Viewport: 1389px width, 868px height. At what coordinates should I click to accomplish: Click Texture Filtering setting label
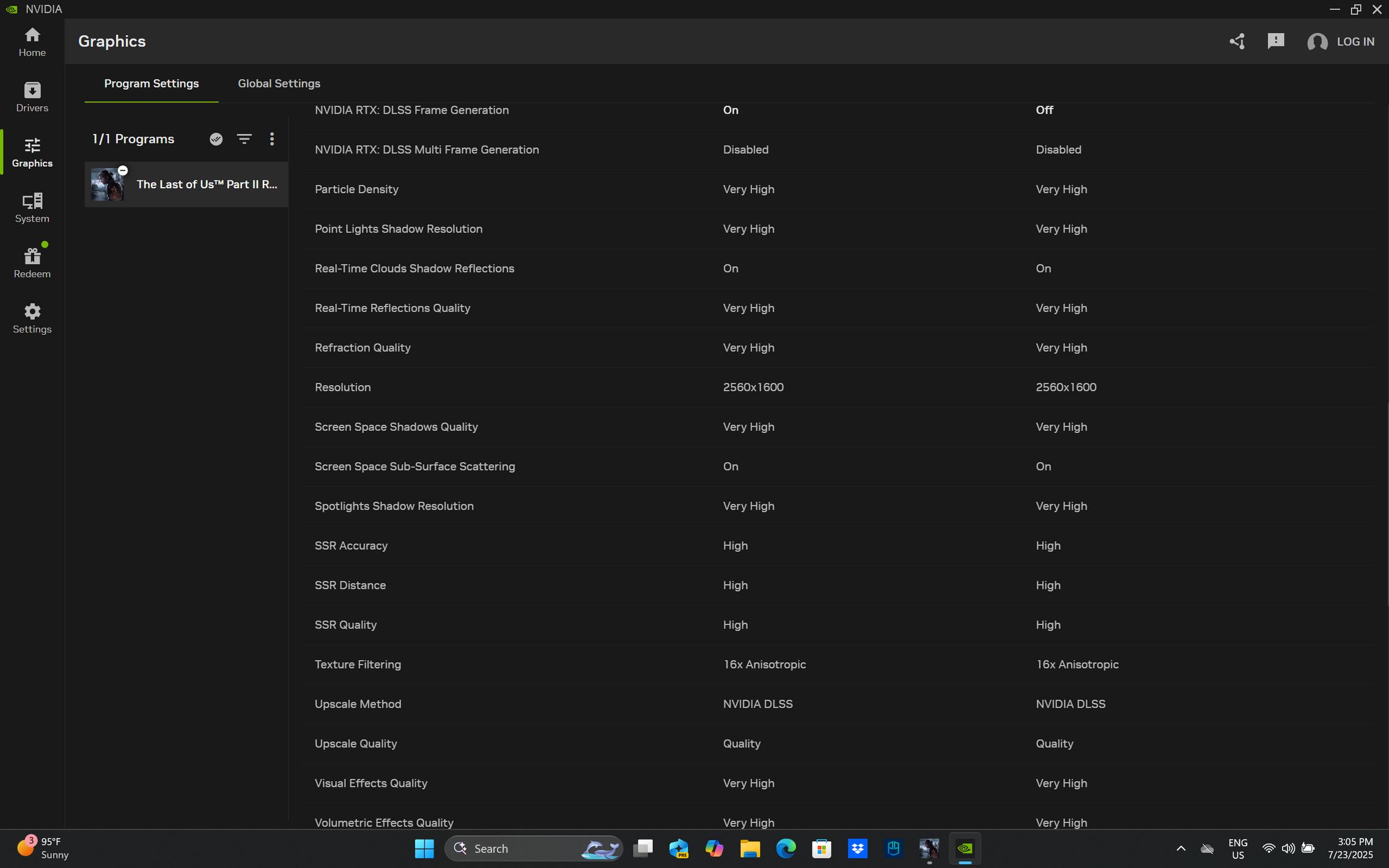click(358, 664)
